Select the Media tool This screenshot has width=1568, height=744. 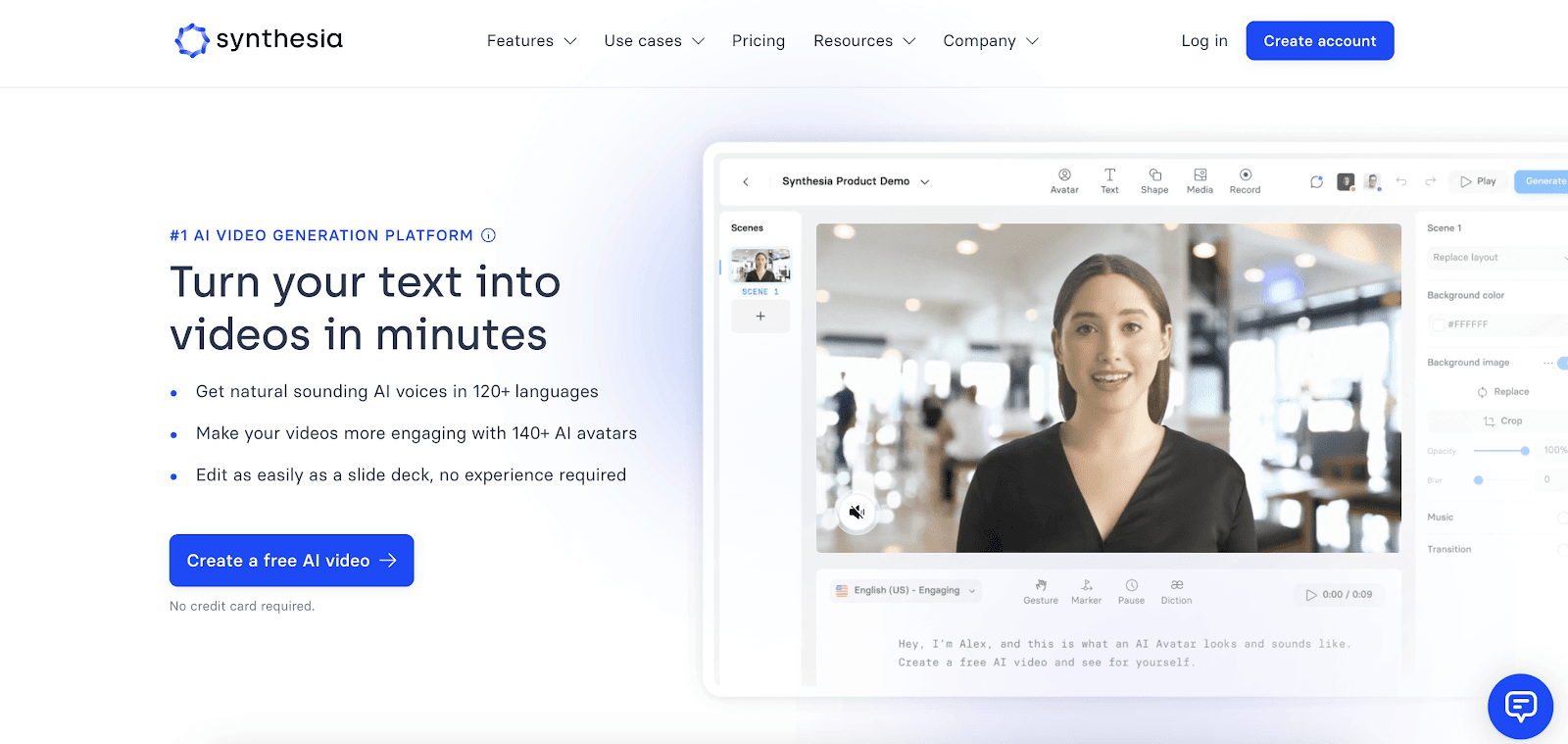1200,181
